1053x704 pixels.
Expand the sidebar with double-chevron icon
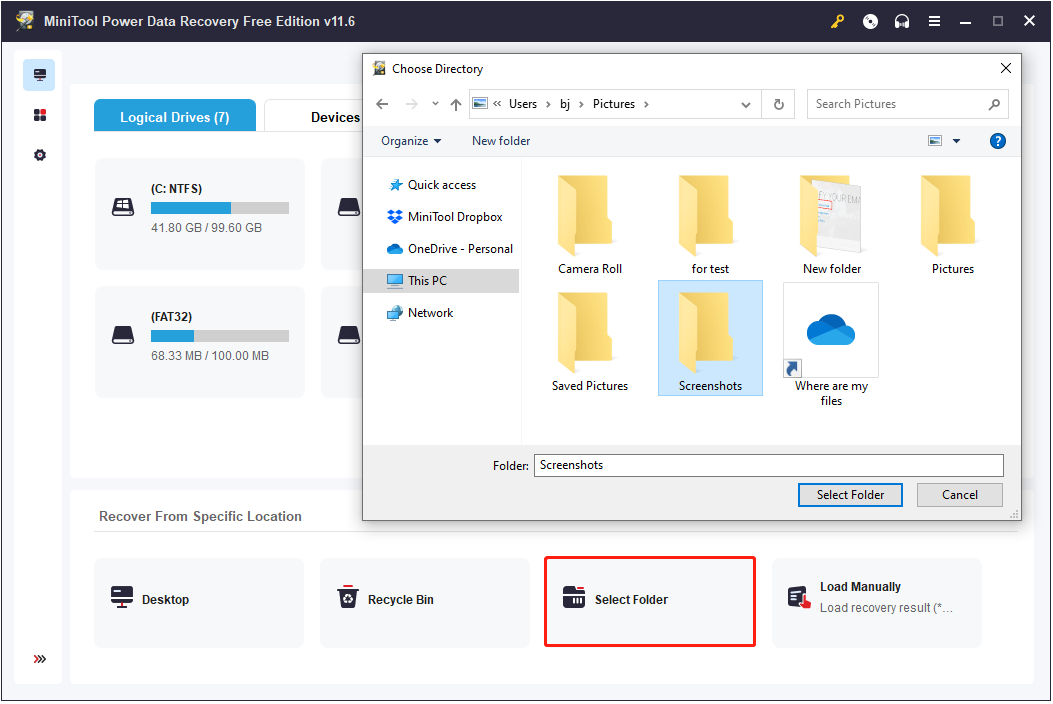[40, 659]
